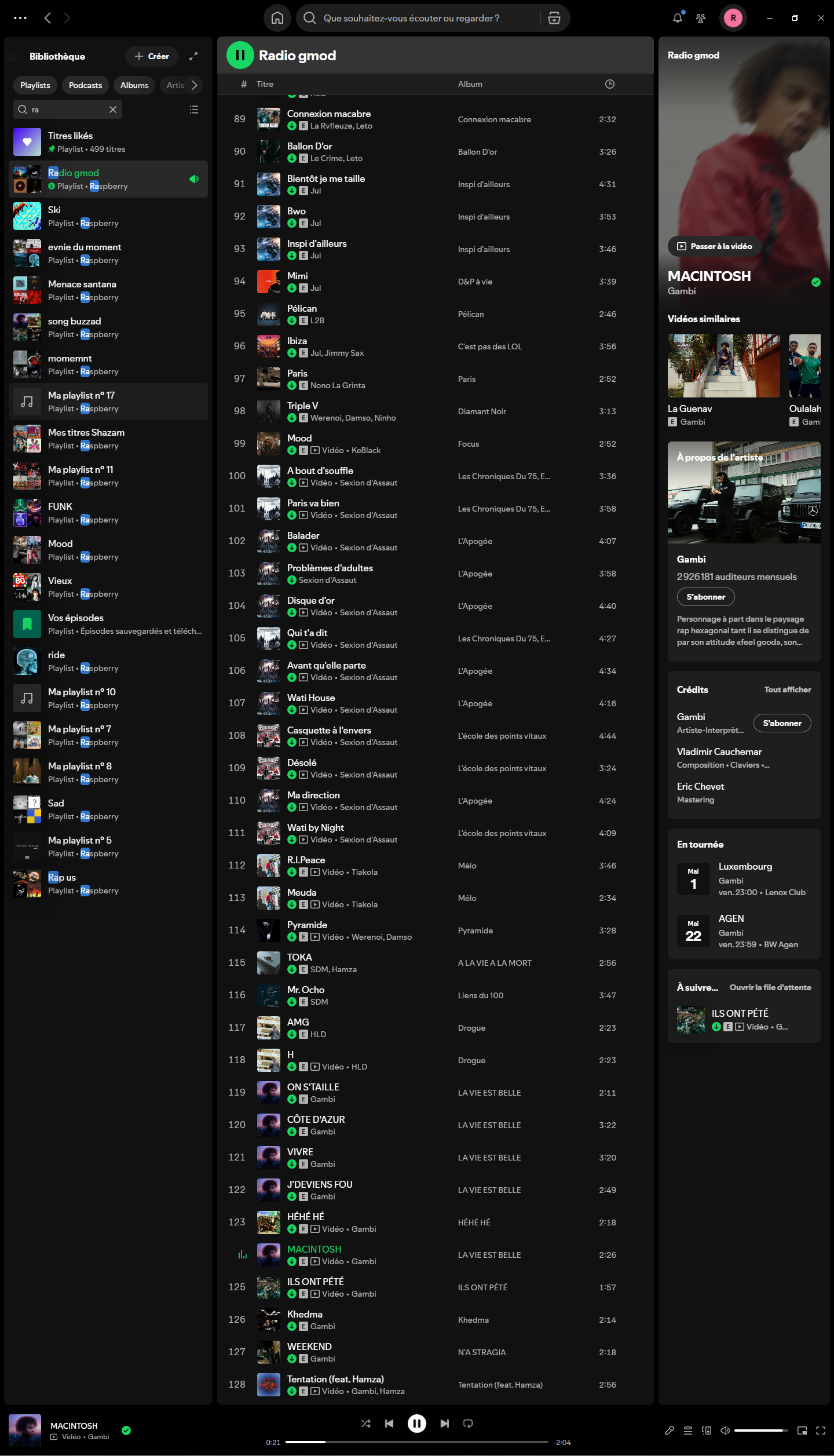
Task: Open the Friend Activity icon
Action: coord(701,18)
